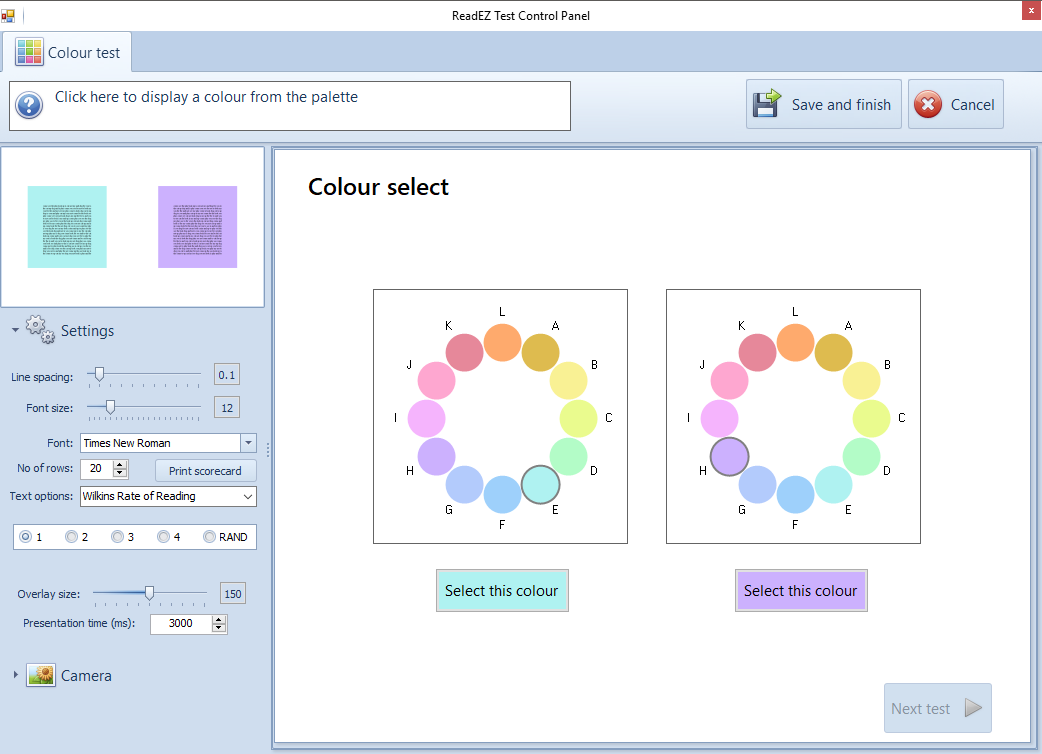
Task: Click the blue help question mark icon
Action: tap(29, 105)
